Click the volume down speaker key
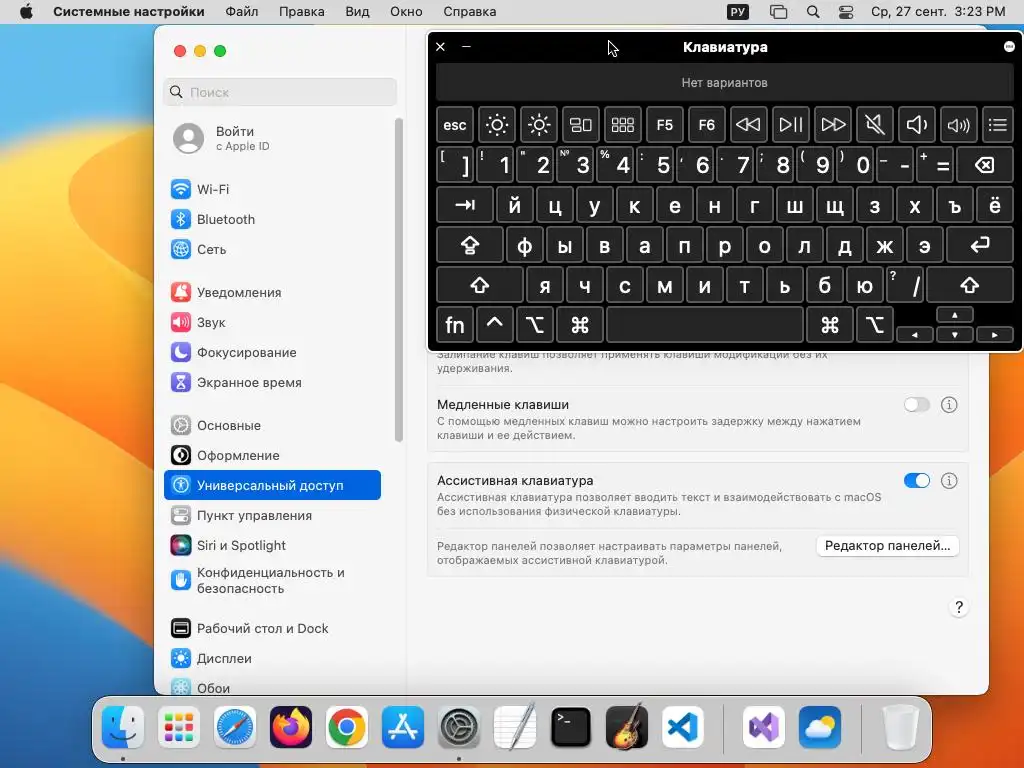Image resolution: width=1024 pixels, height=768 pixels. click(917, 125)
